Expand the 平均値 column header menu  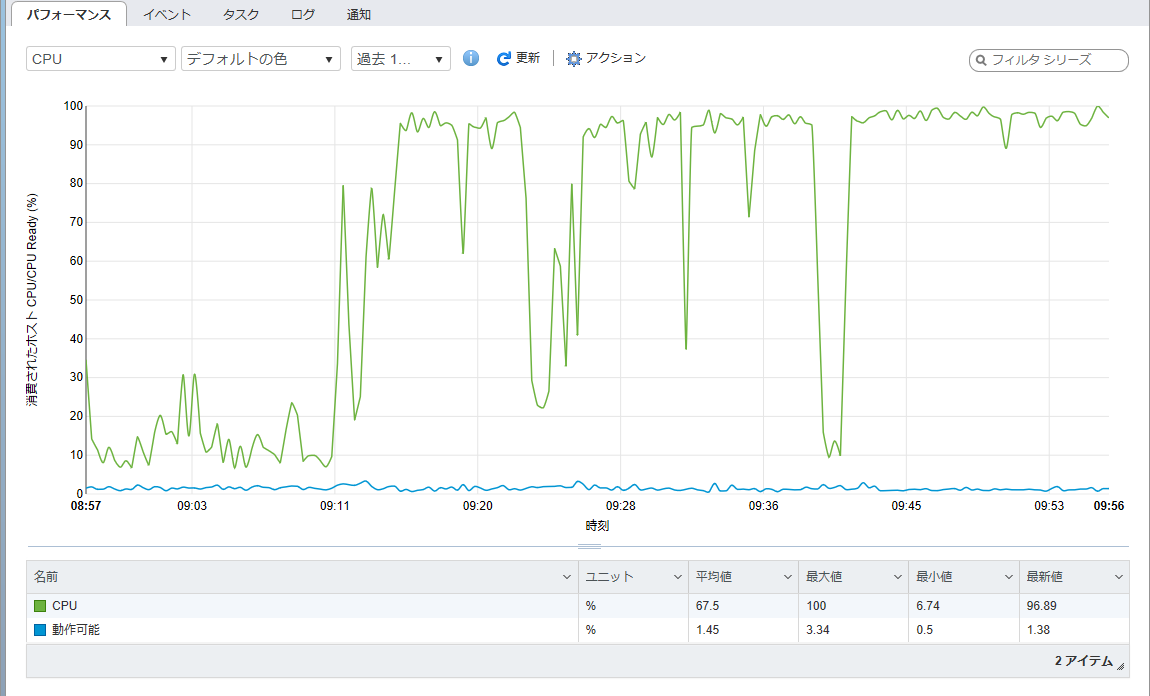click(x=787, y=578)
